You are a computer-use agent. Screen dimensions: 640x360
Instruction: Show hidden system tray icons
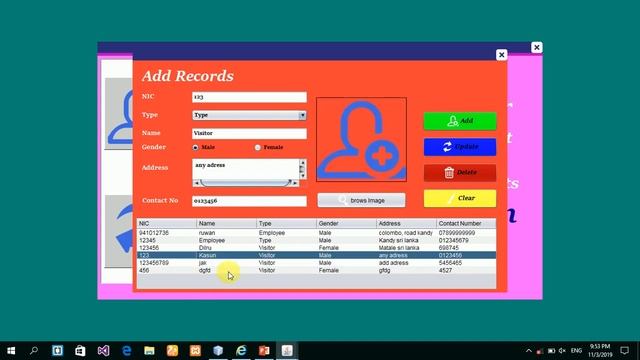529,351
